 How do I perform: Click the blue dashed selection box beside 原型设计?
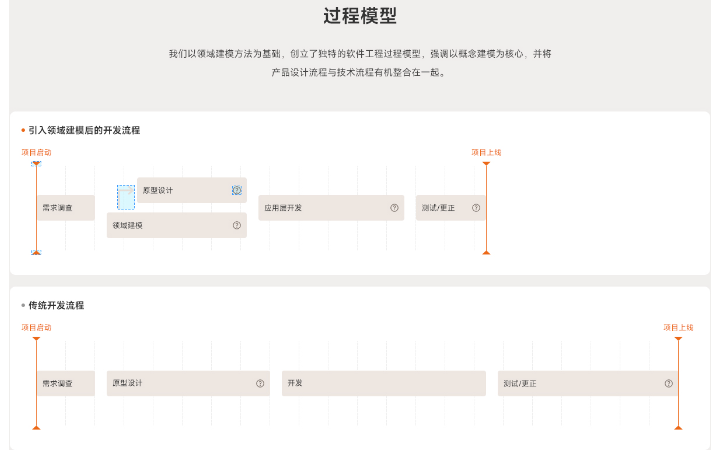click(126, 197)
